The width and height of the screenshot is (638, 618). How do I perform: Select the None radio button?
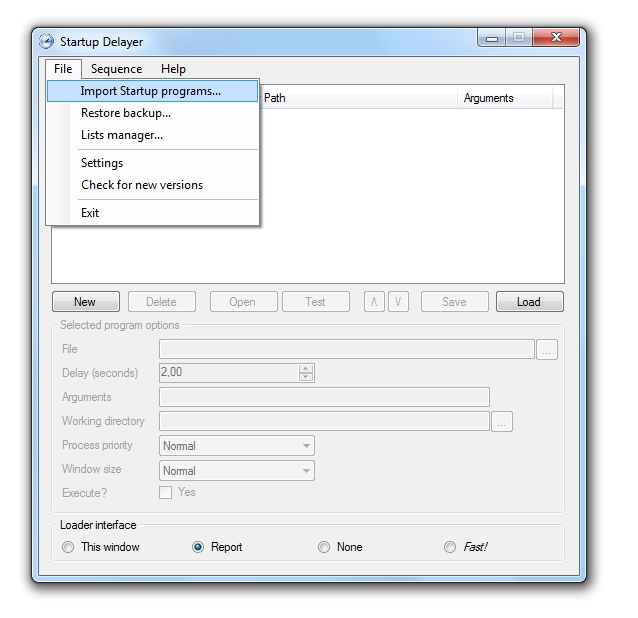tap(324, 547)
